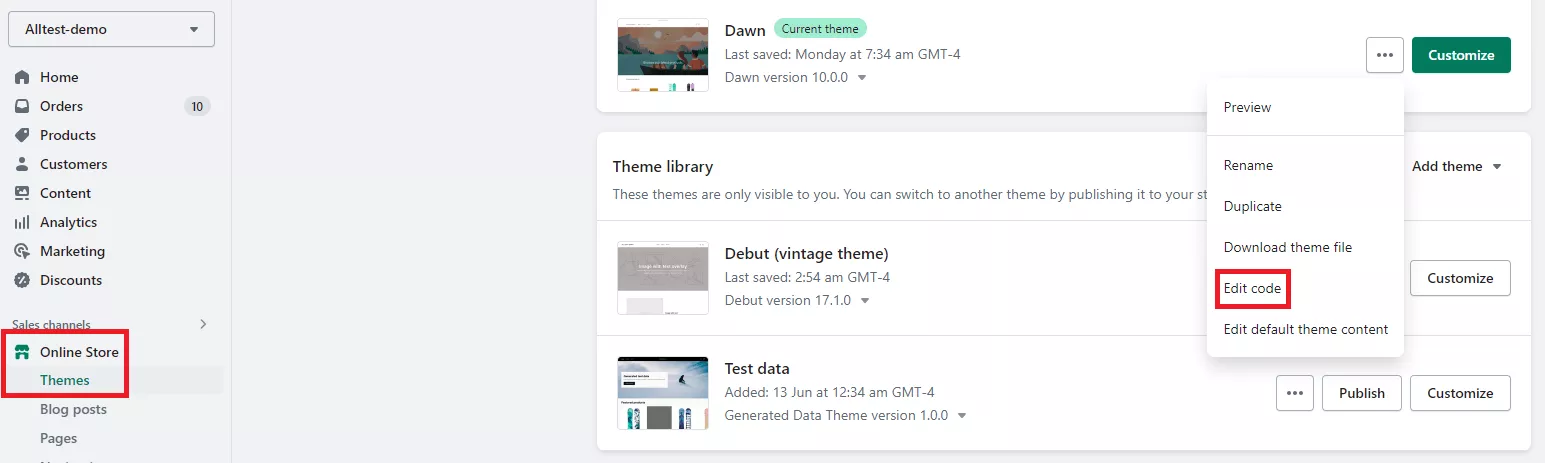Screen dimensions: 1545x463
Task: Click the green Customize button for Dawn
Action: point(1460,55)
